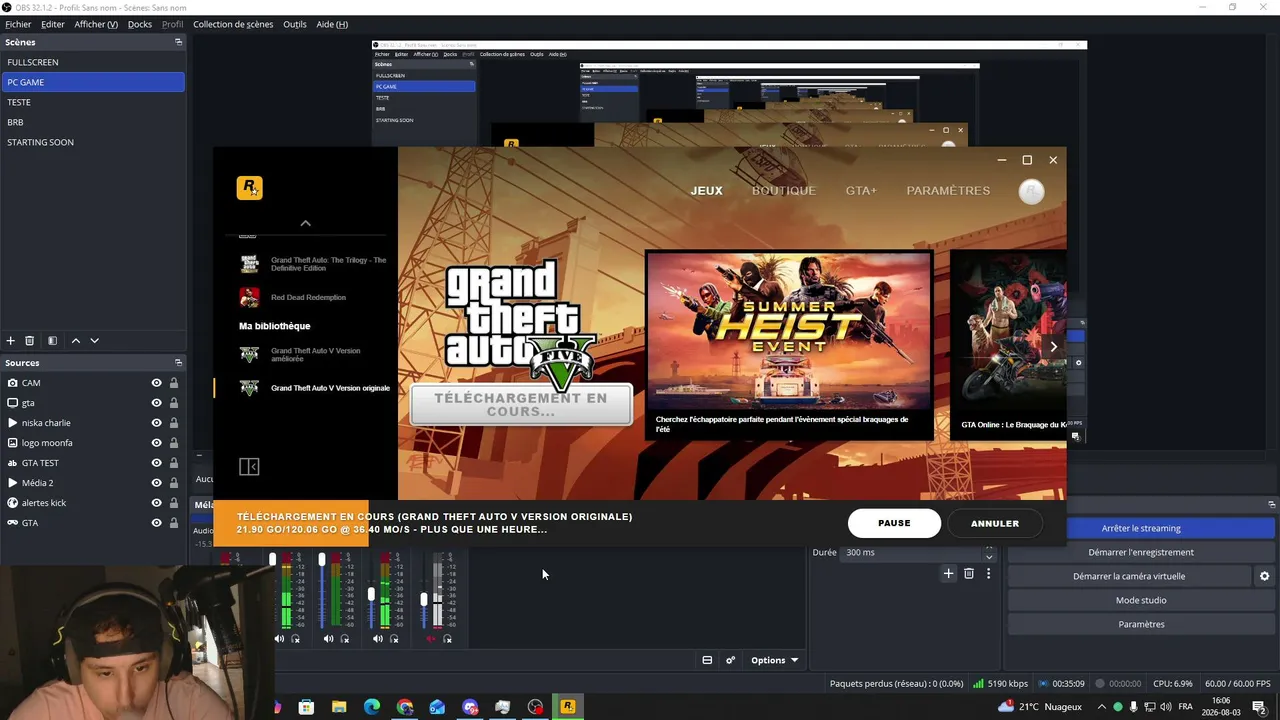The height and width of the screenshot is (720, 1280).
Task: Open the audio mixer Options dropdown
Action: point(775,660)
